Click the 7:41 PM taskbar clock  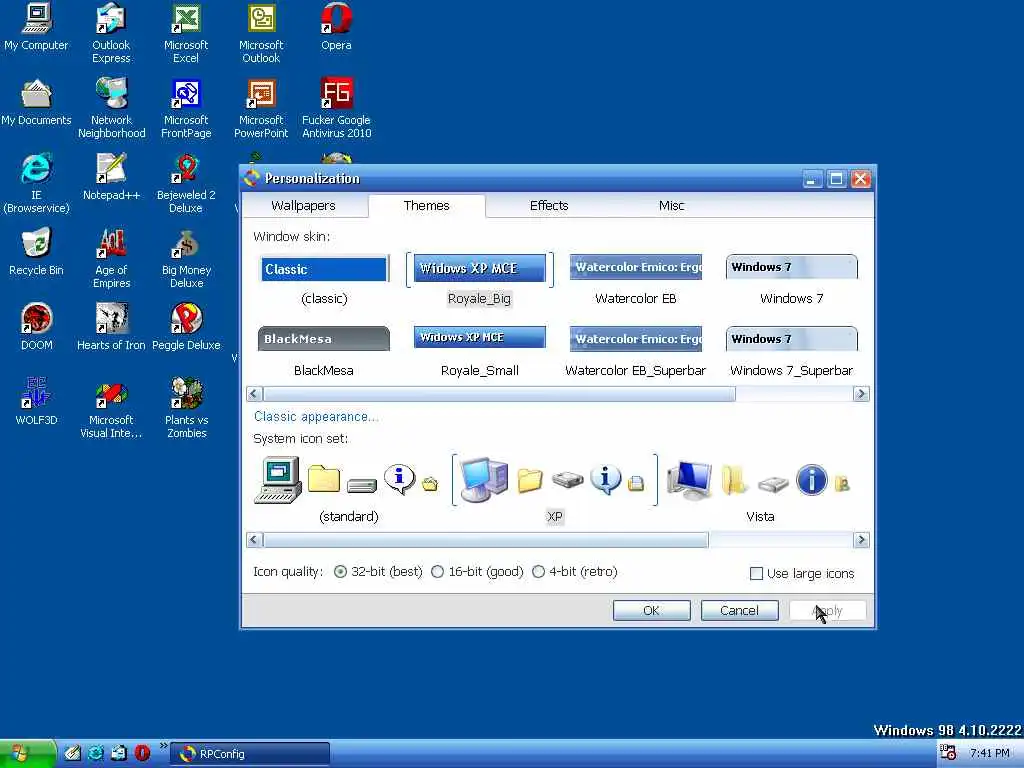(989, 754)
